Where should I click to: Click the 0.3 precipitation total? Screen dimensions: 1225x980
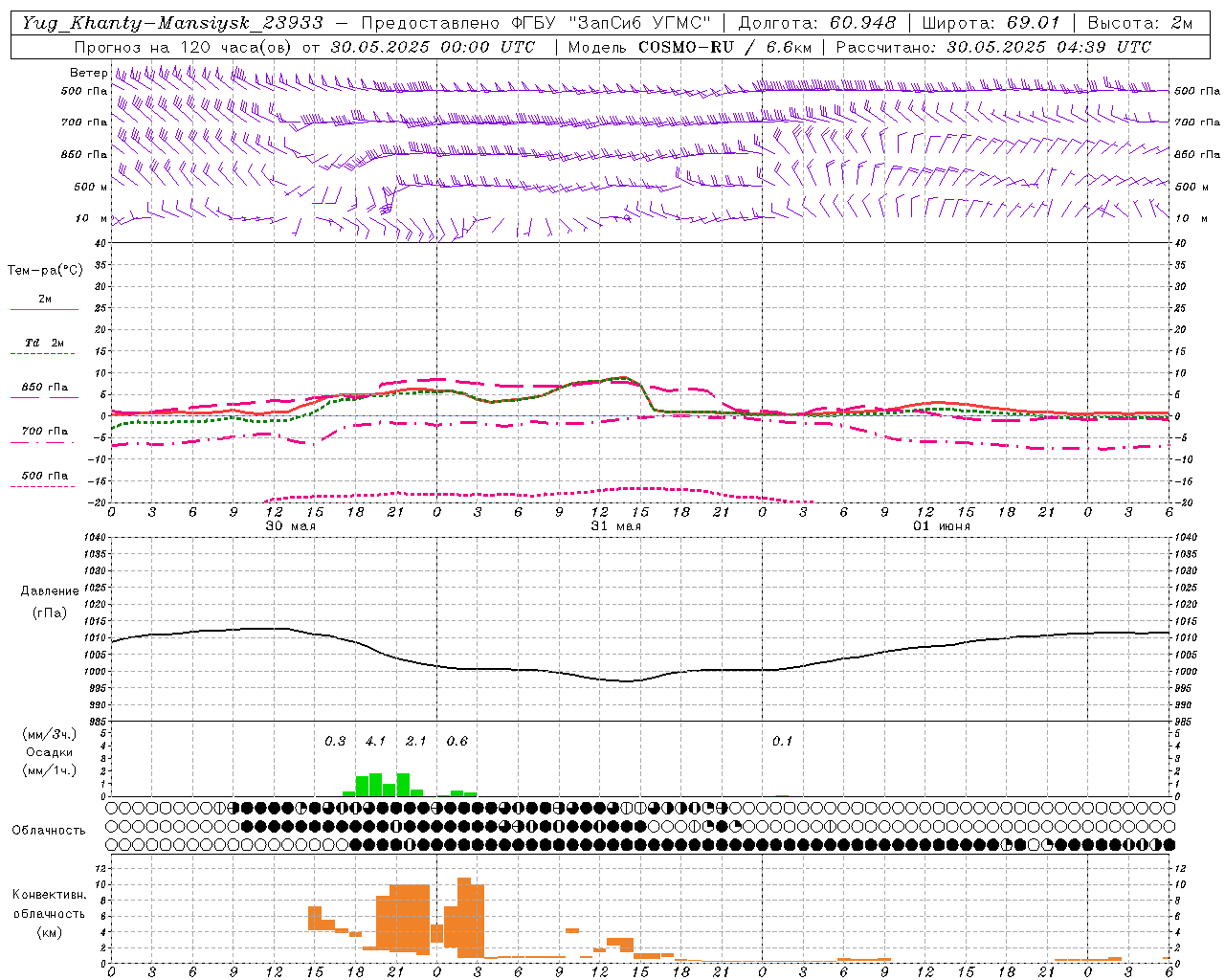tap(335, 742)
